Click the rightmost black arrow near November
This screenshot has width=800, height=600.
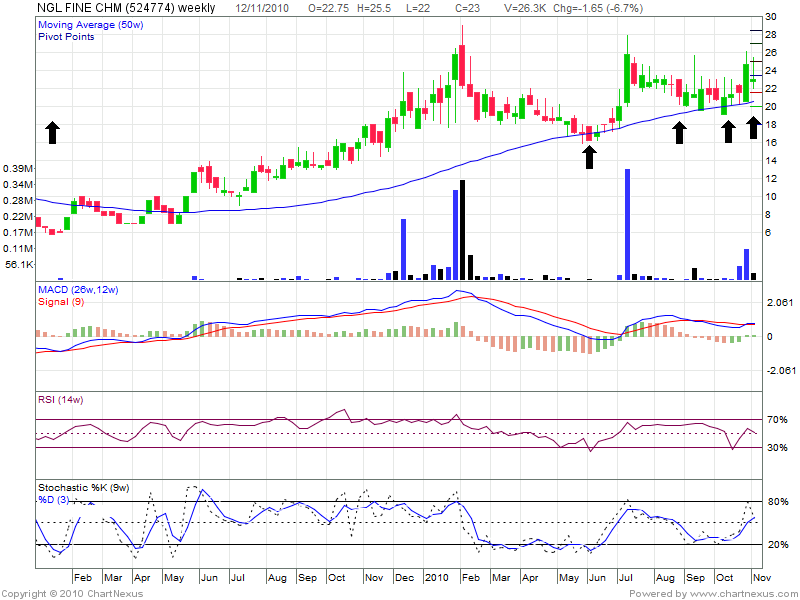coord(754,129)
